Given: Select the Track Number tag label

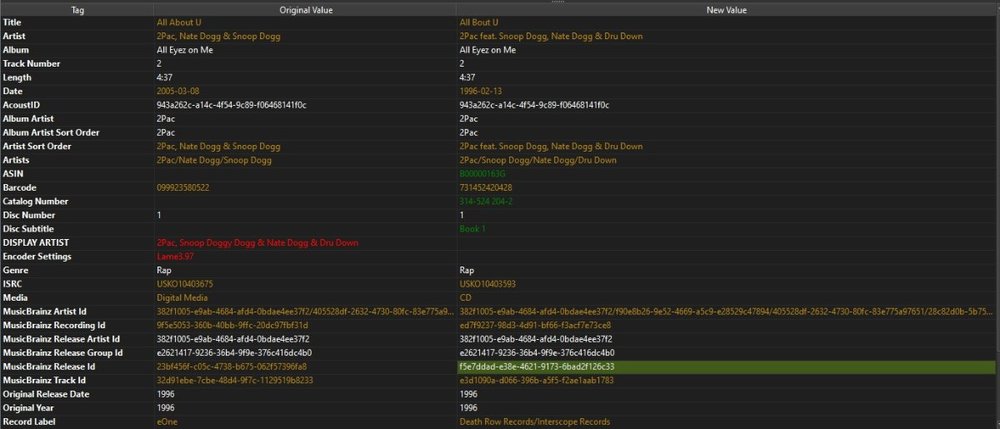Looking at the screenshot, I should 31,64.
